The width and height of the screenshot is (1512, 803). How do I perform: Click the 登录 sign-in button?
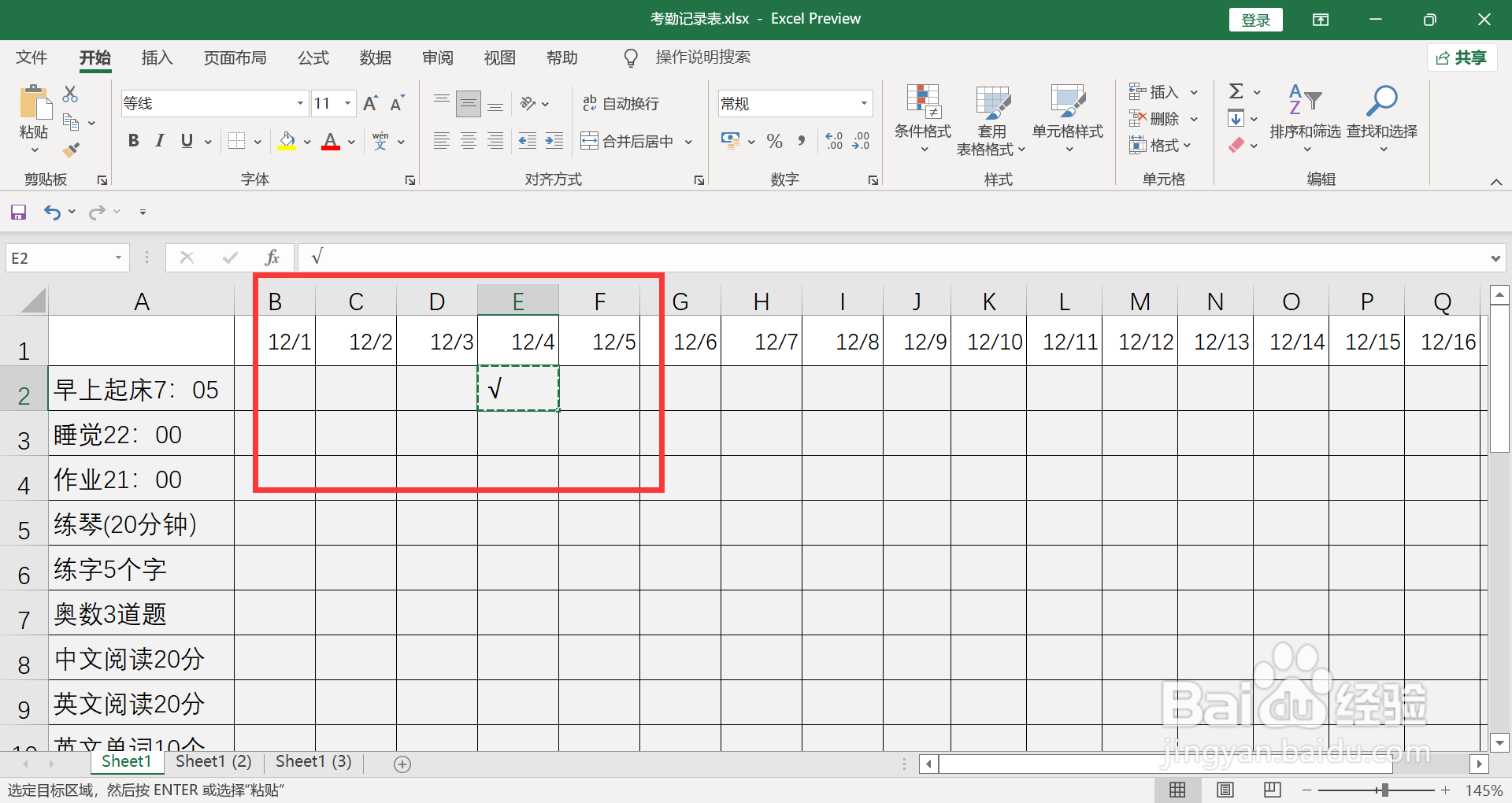(x=1255, y=20)
